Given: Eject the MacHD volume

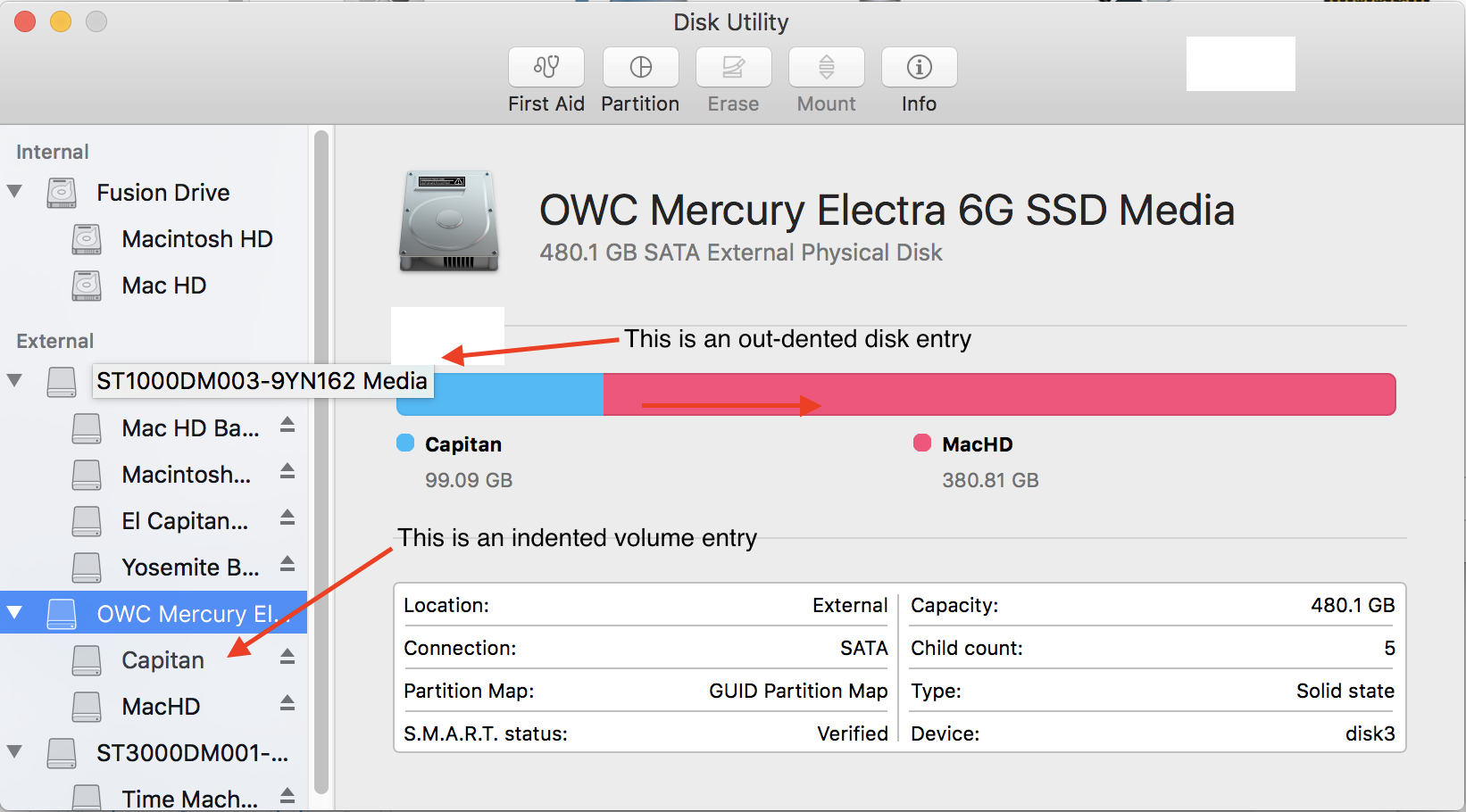Looking at the screenshot, I should point(287,703).
